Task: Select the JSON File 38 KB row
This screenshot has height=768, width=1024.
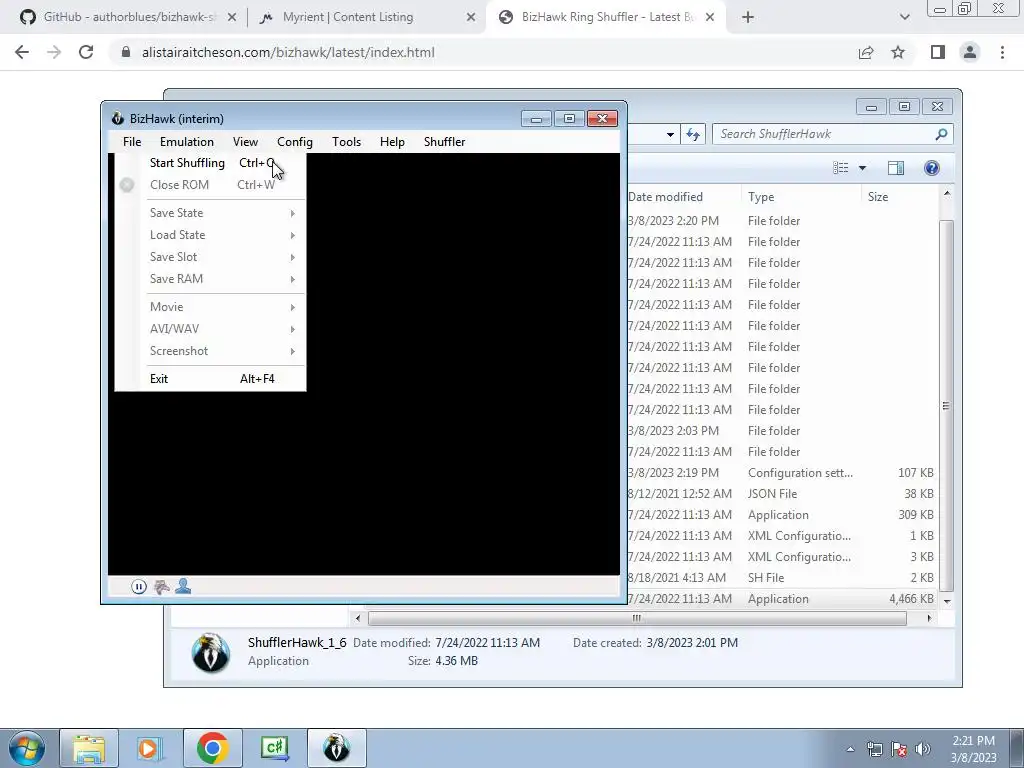Action: pyautogui.click(x=780, y=494)
